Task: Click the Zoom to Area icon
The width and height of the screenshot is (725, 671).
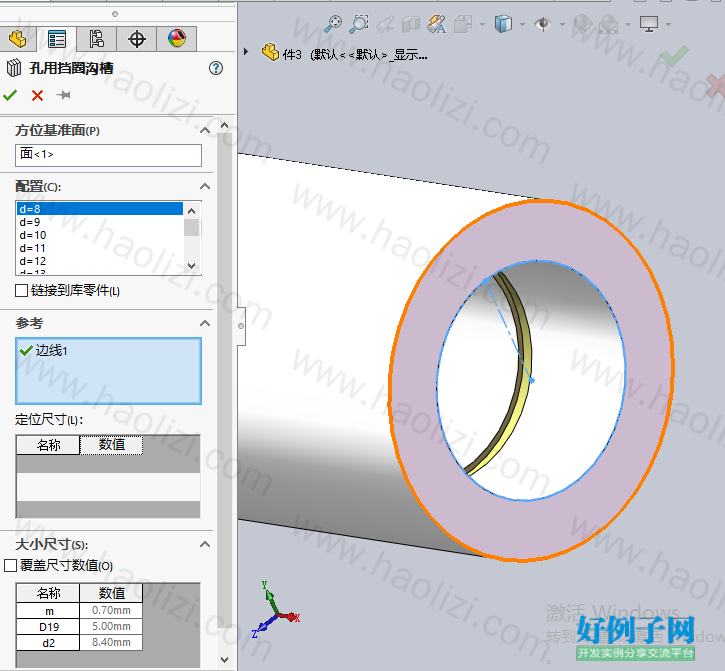Action: [359, 24]
